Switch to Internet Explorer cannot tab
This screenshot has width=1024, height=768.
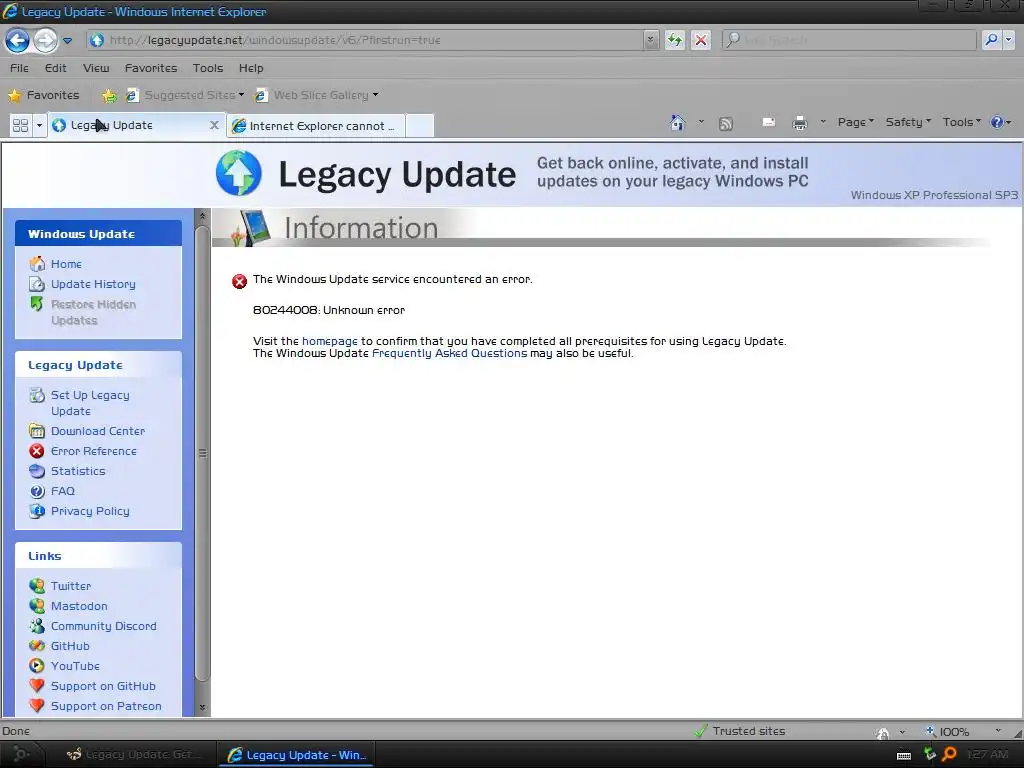click(316, 126)
